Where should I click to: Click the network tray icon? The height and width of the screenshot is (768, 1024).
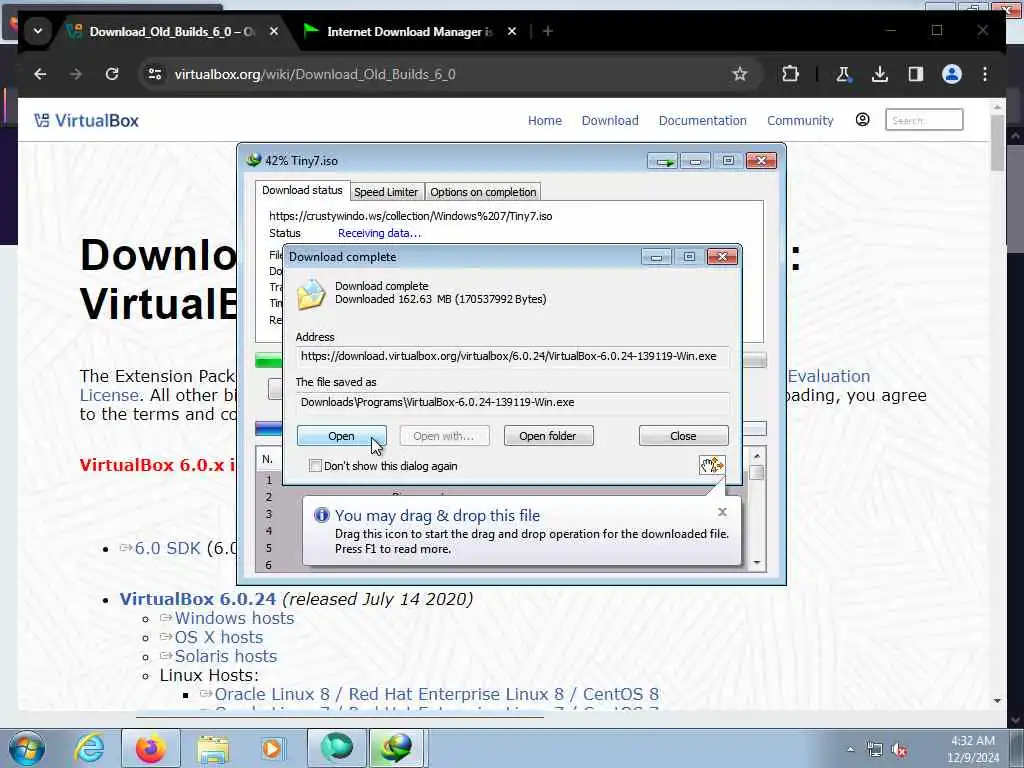pyautogui.click(x=874, y=750)
